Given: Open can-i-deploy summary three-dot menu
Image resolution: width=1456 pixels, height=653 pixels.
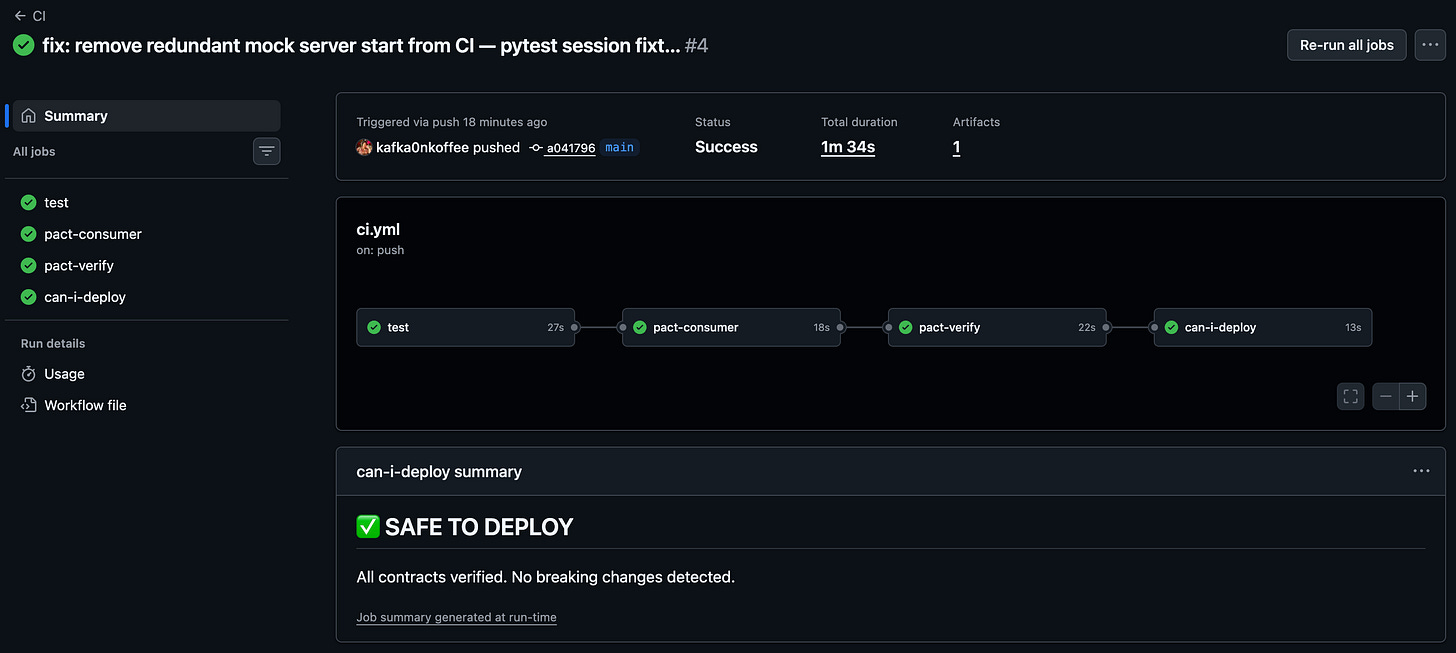Looking at the screenshot, I should point(1421,471).
